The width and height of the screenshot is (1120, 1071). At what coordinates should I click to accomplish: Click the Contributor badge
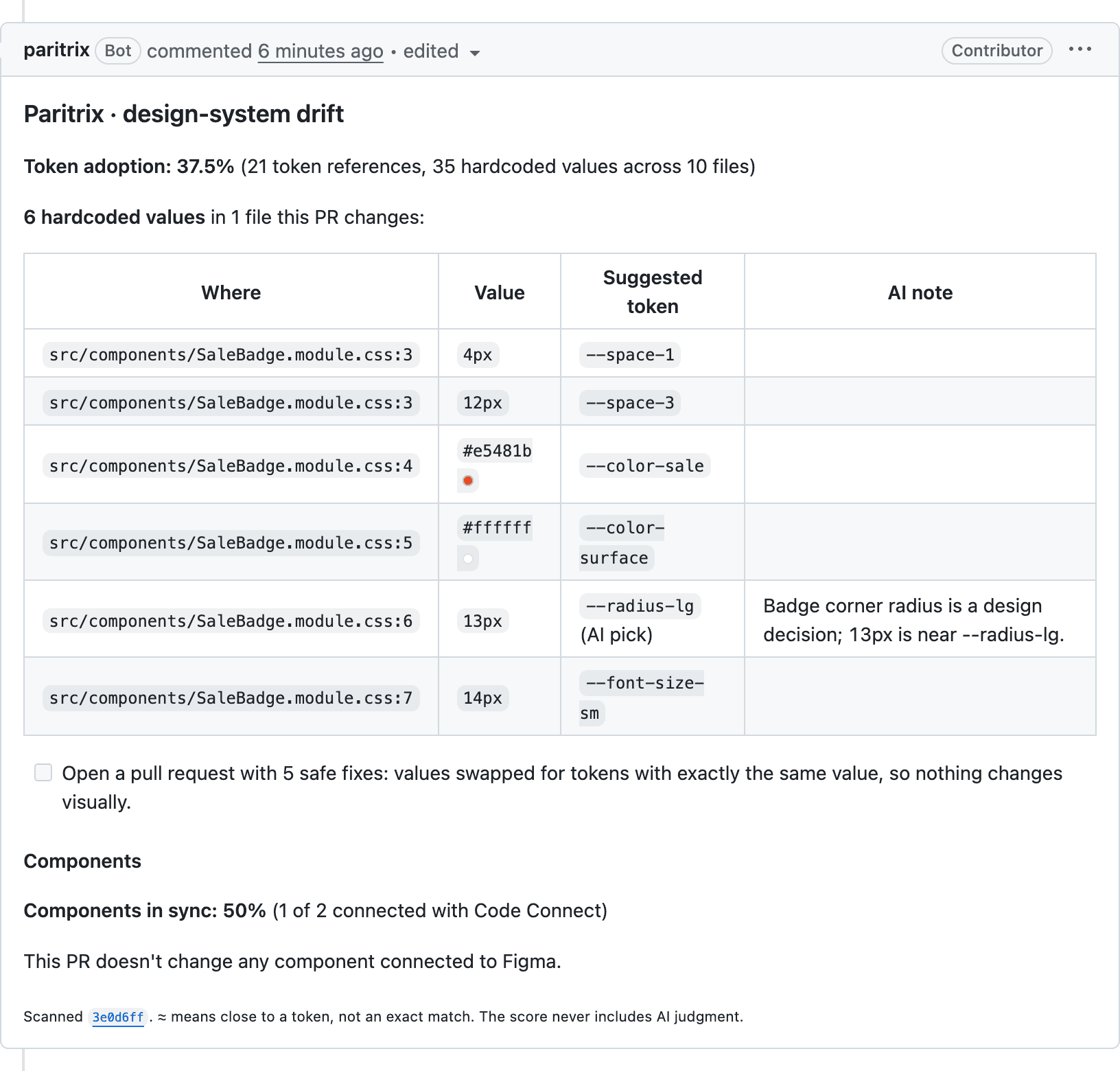pos(996,51)
